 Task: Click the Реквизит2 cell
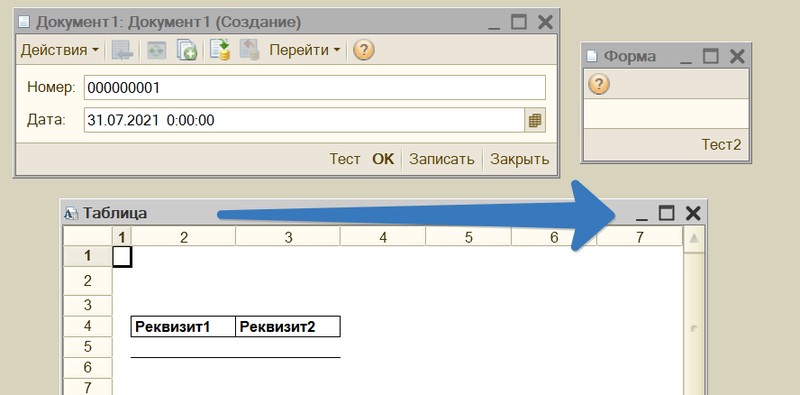click(x=288, y=327)
